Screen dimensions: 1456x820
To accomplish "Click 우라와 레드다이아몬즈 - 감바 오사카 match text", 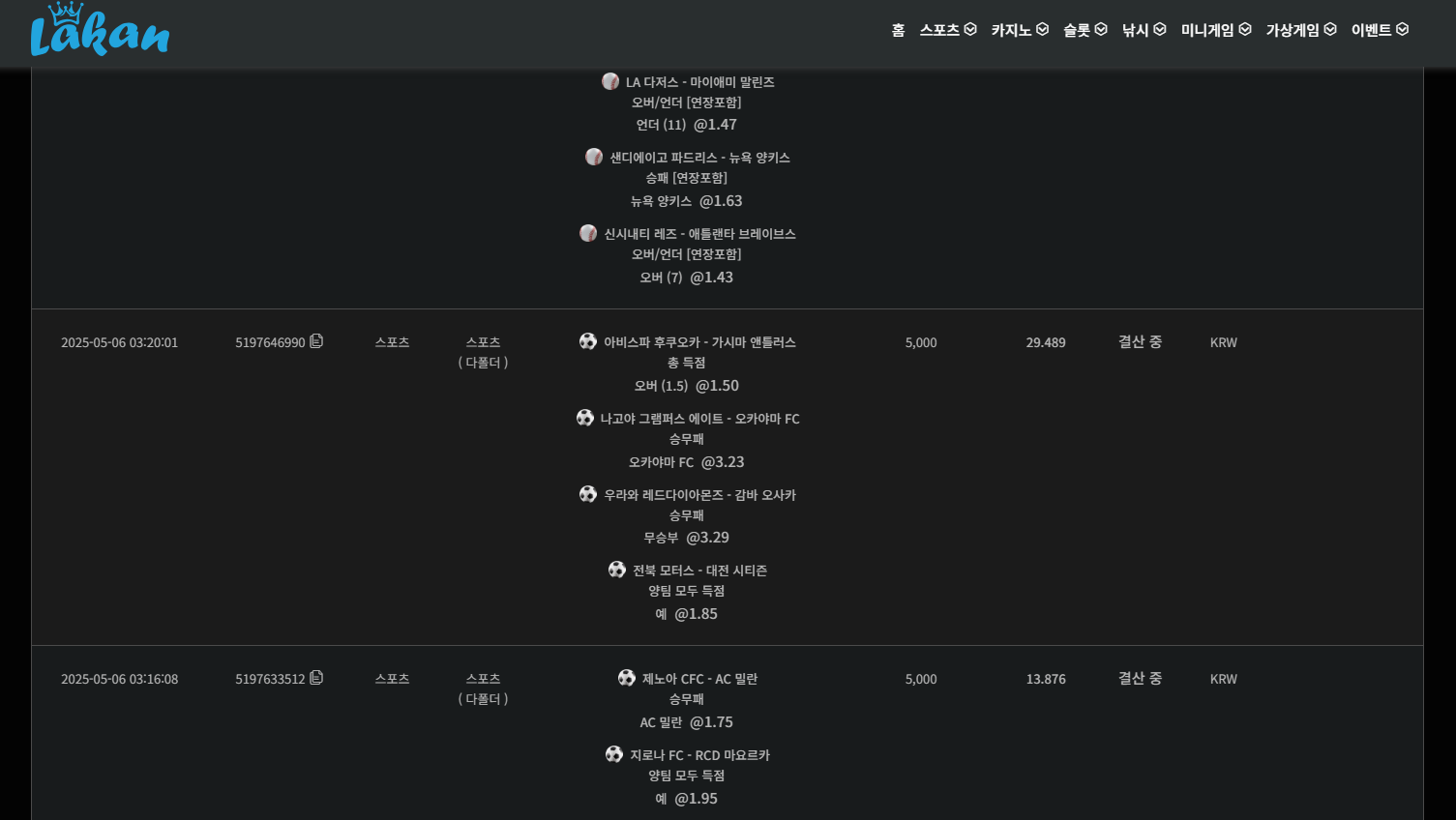I will coord(699,495).
